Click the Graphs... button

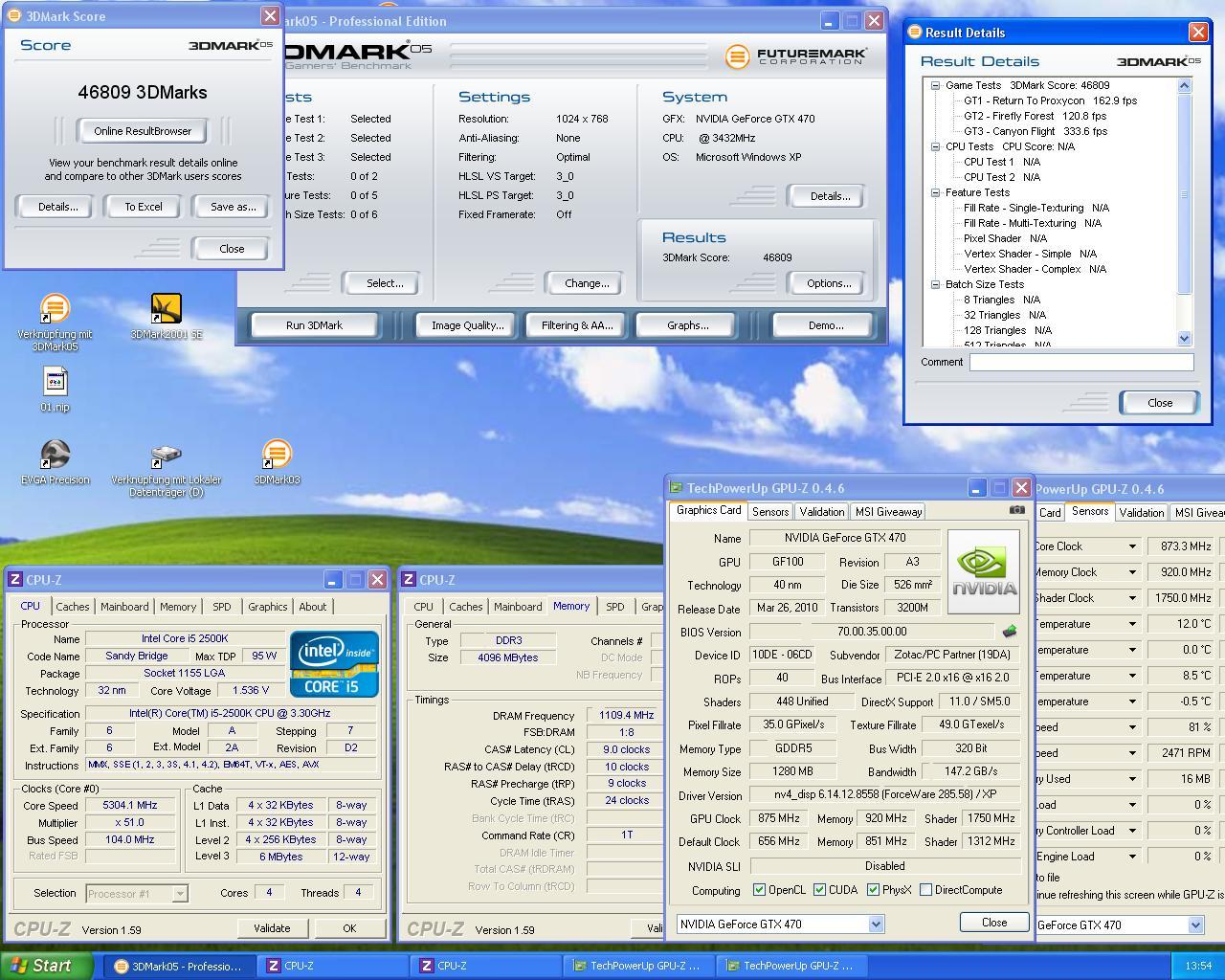point(688,325)
